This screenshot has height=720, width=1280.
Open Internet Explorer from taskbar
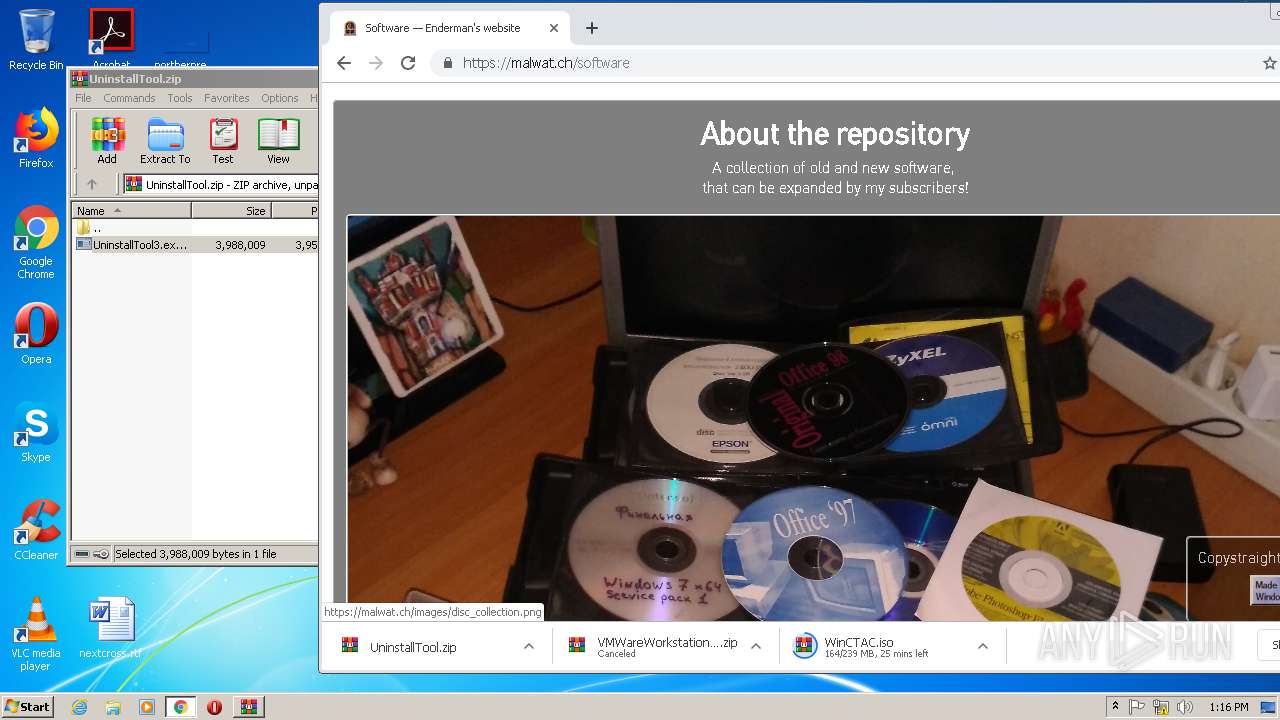tap(79, 707)
